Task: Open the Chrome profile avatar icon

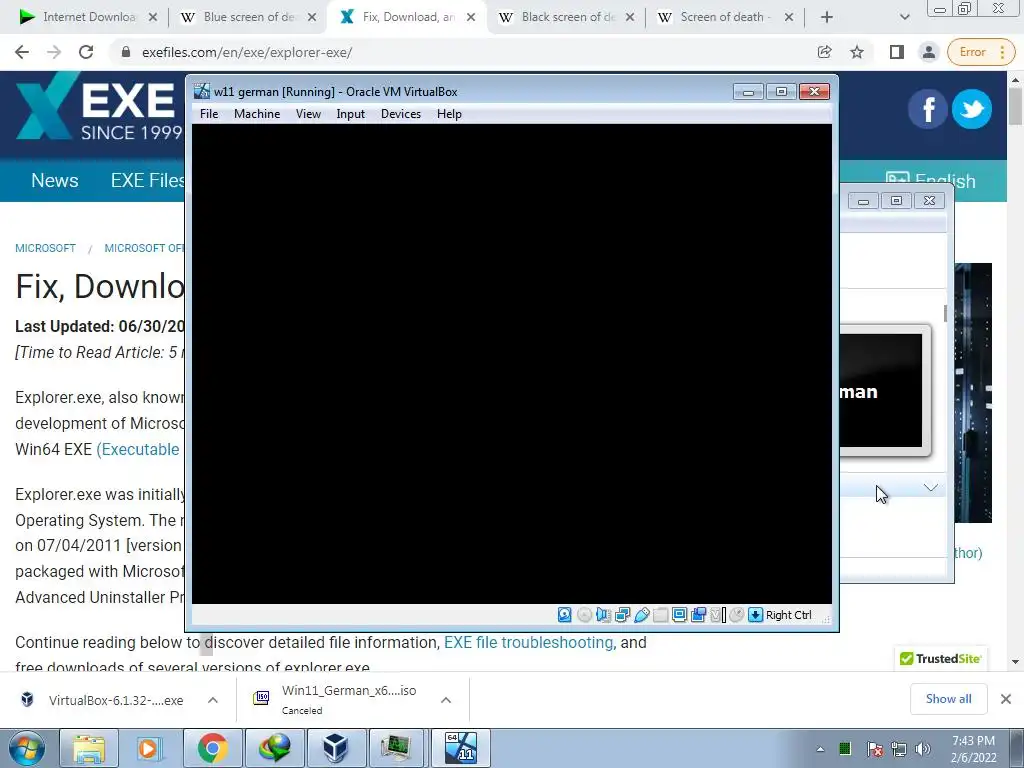Action: point(929,52)
